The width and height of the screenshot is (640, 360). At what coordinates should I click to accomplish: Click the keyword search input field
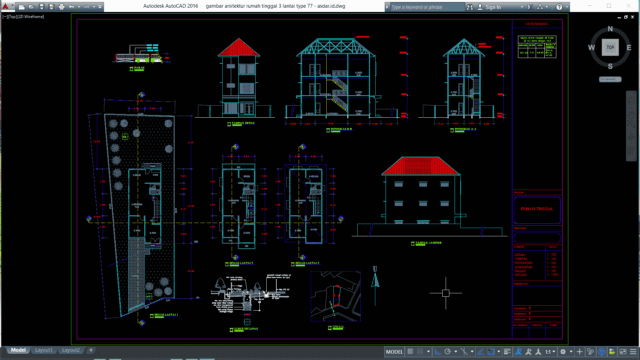click(427, 7)
